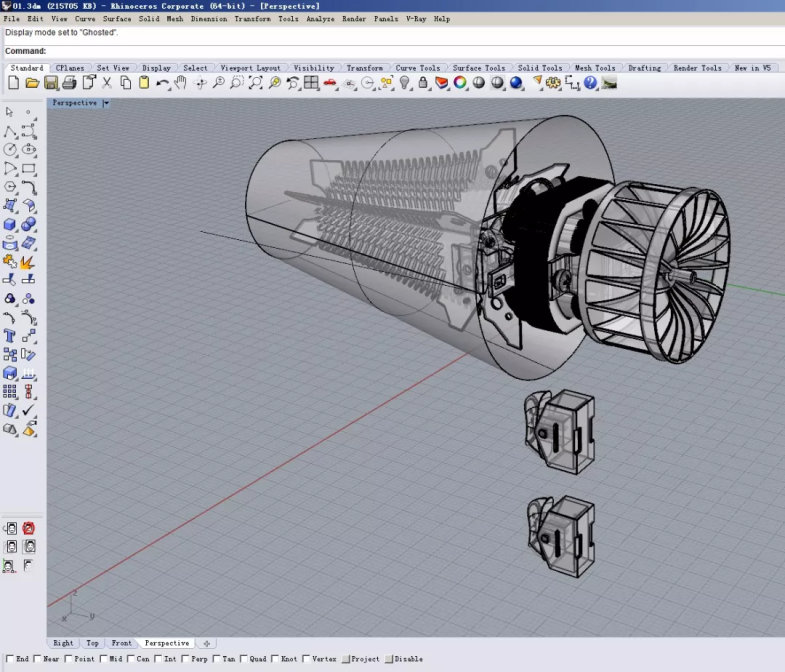Toggle the Mid osnap checkbox
This screenshot has height=672, width=785.
(103, 659)
